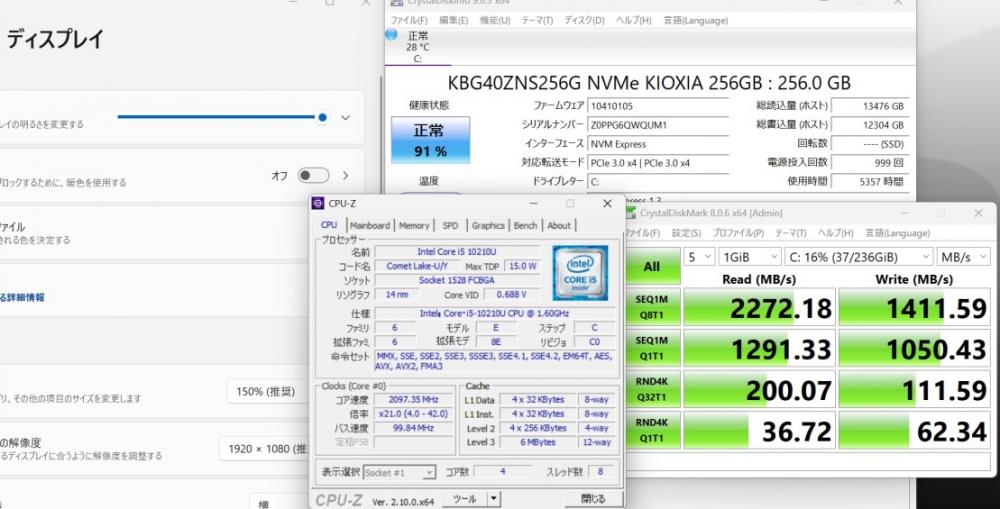Run the SEQ1M Q1T1 benchmark button

[652, 348]
